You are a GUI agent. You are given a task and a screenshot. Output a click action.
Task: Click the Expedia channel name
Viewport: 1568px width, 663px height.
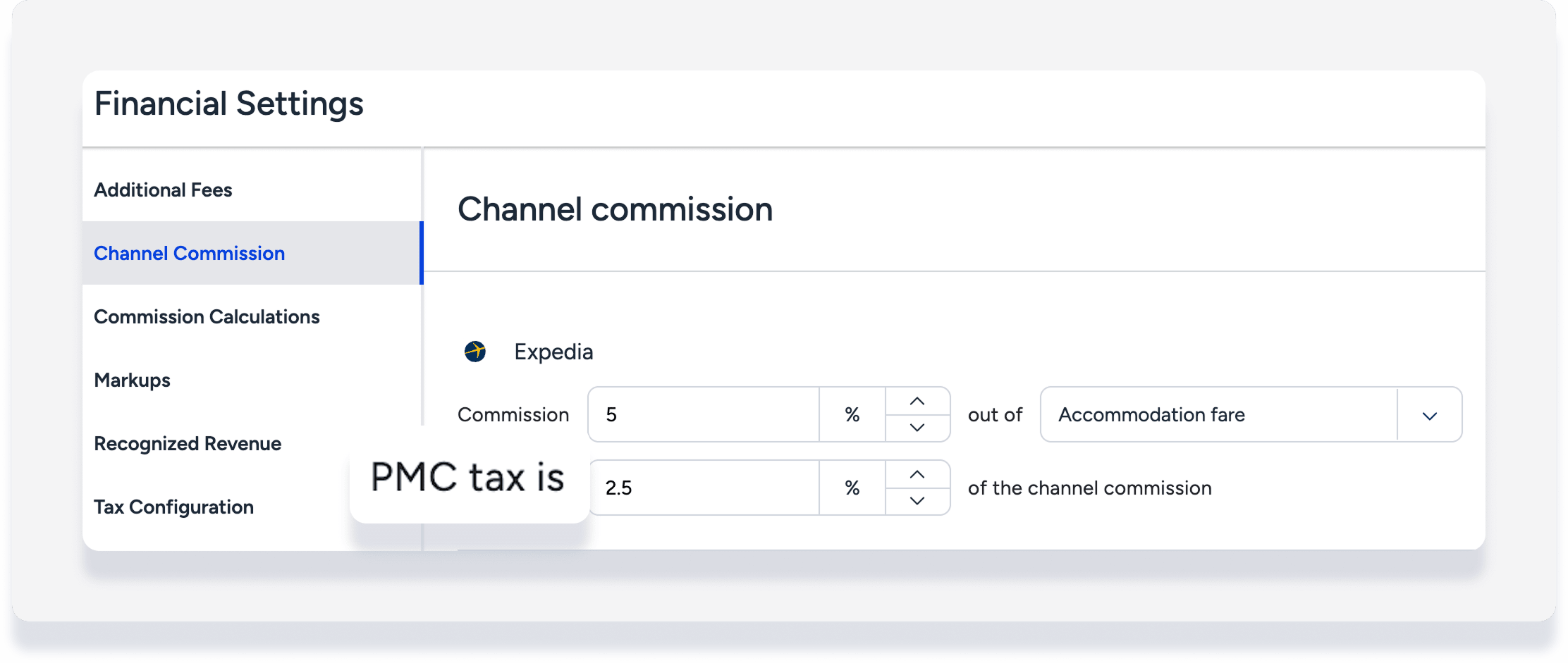(x=553, y=352)
